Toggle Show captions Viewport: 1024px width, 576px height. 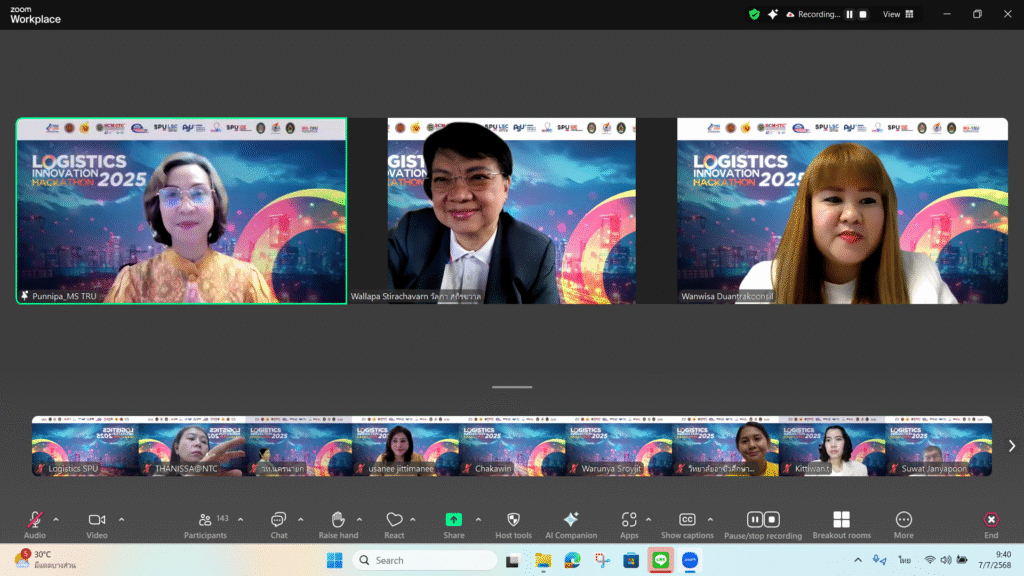point(687,525)
